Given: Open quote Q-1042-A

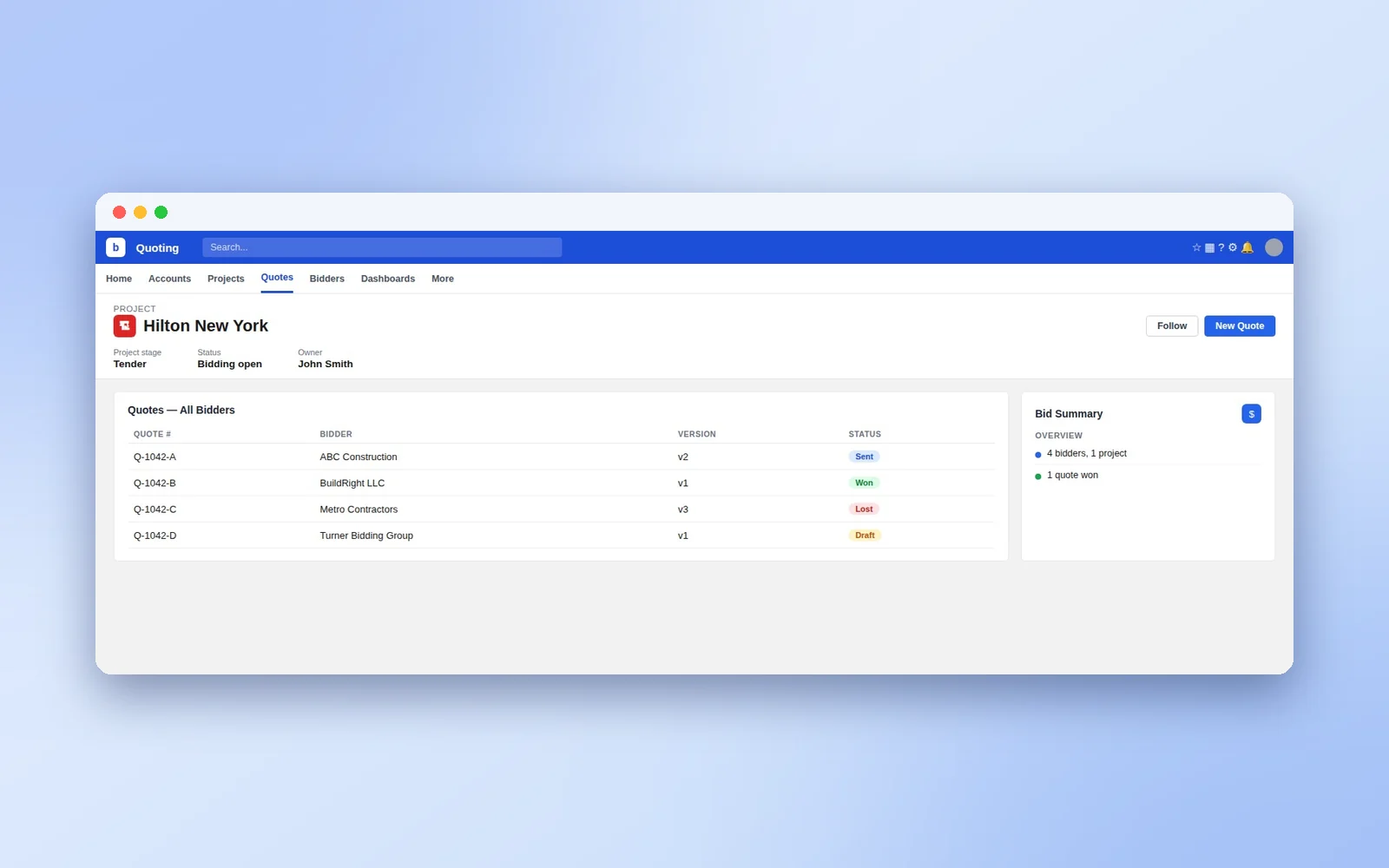Looking at the screenshot, I should [x=155, y=457].
